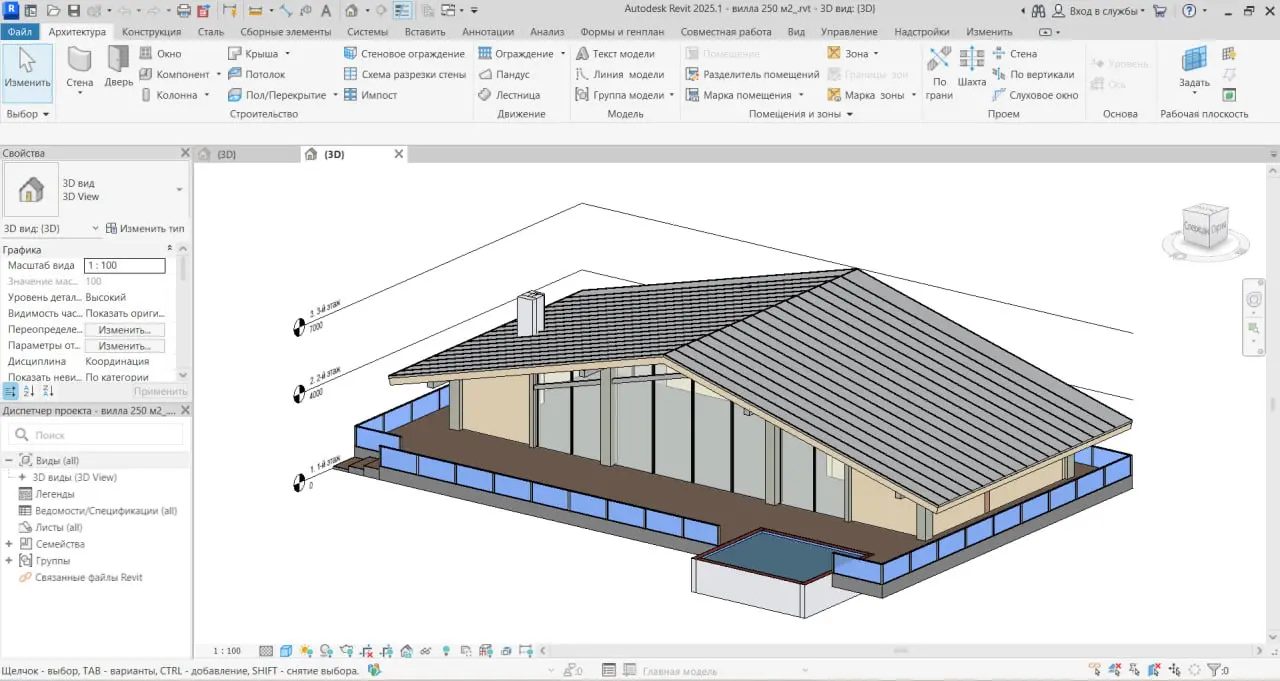Select the Дверь (Door) tool
1280x681 pixels.
[117, 74]
